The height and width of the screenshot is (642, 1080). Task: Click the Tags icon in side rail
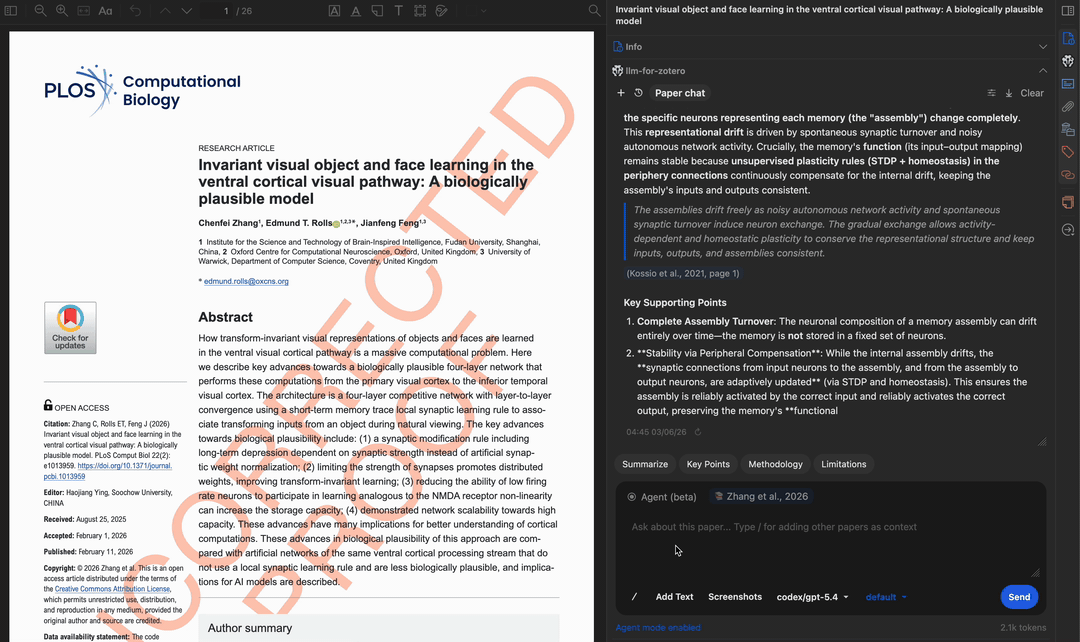coord(1067,152)
